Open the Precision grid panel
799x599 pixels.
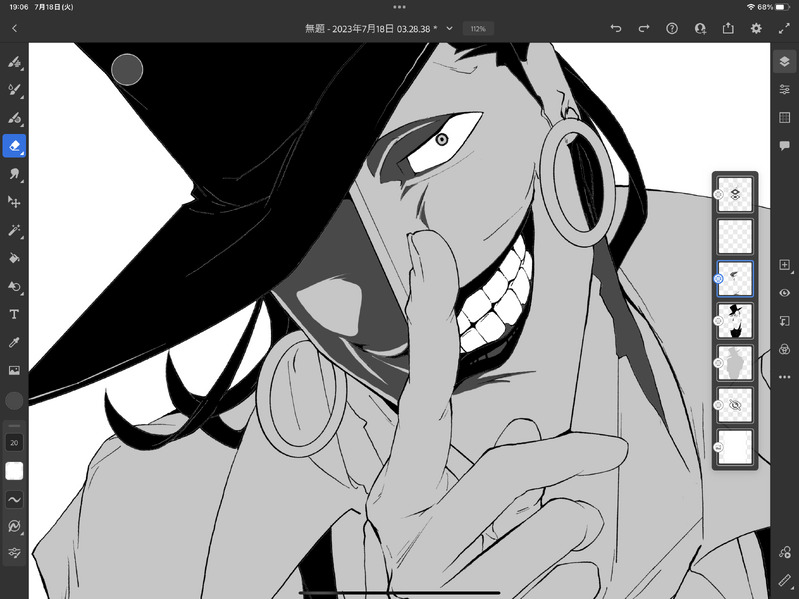point(784,118)
